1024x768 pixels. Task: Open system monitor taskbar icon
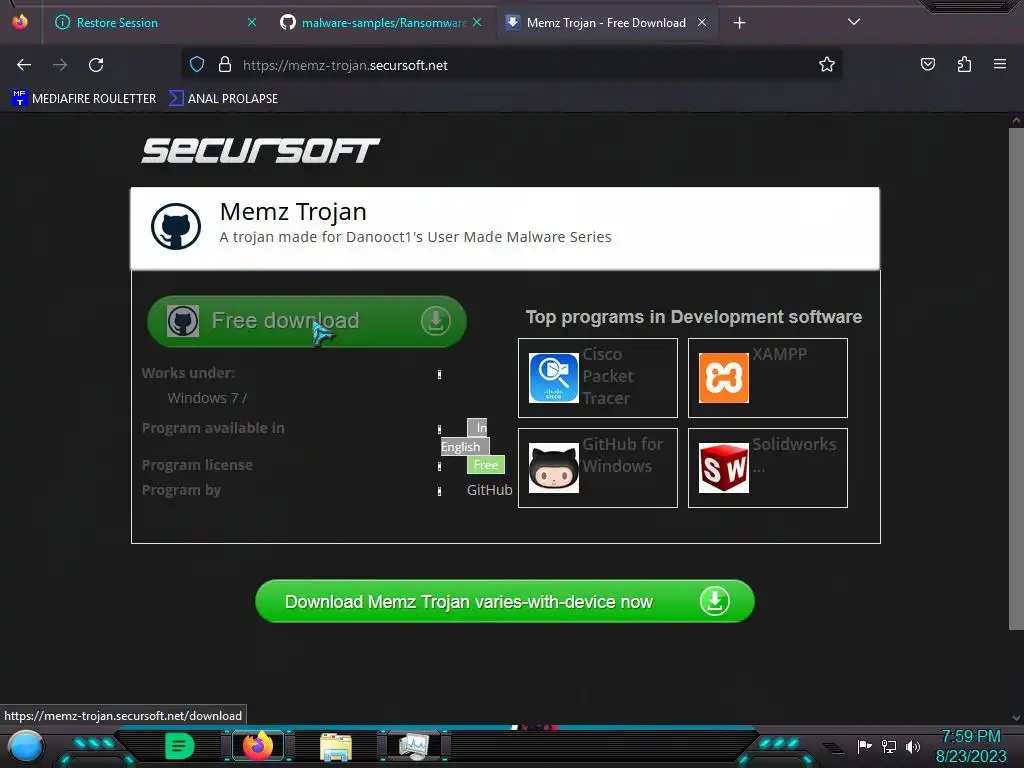click(414, 746)
